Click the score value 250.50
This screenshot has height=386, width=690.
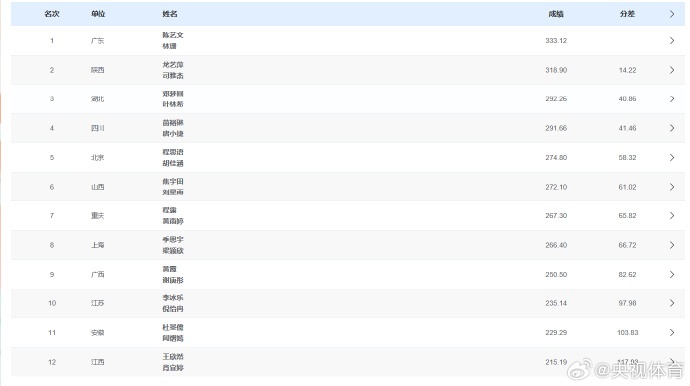point(556,275)
